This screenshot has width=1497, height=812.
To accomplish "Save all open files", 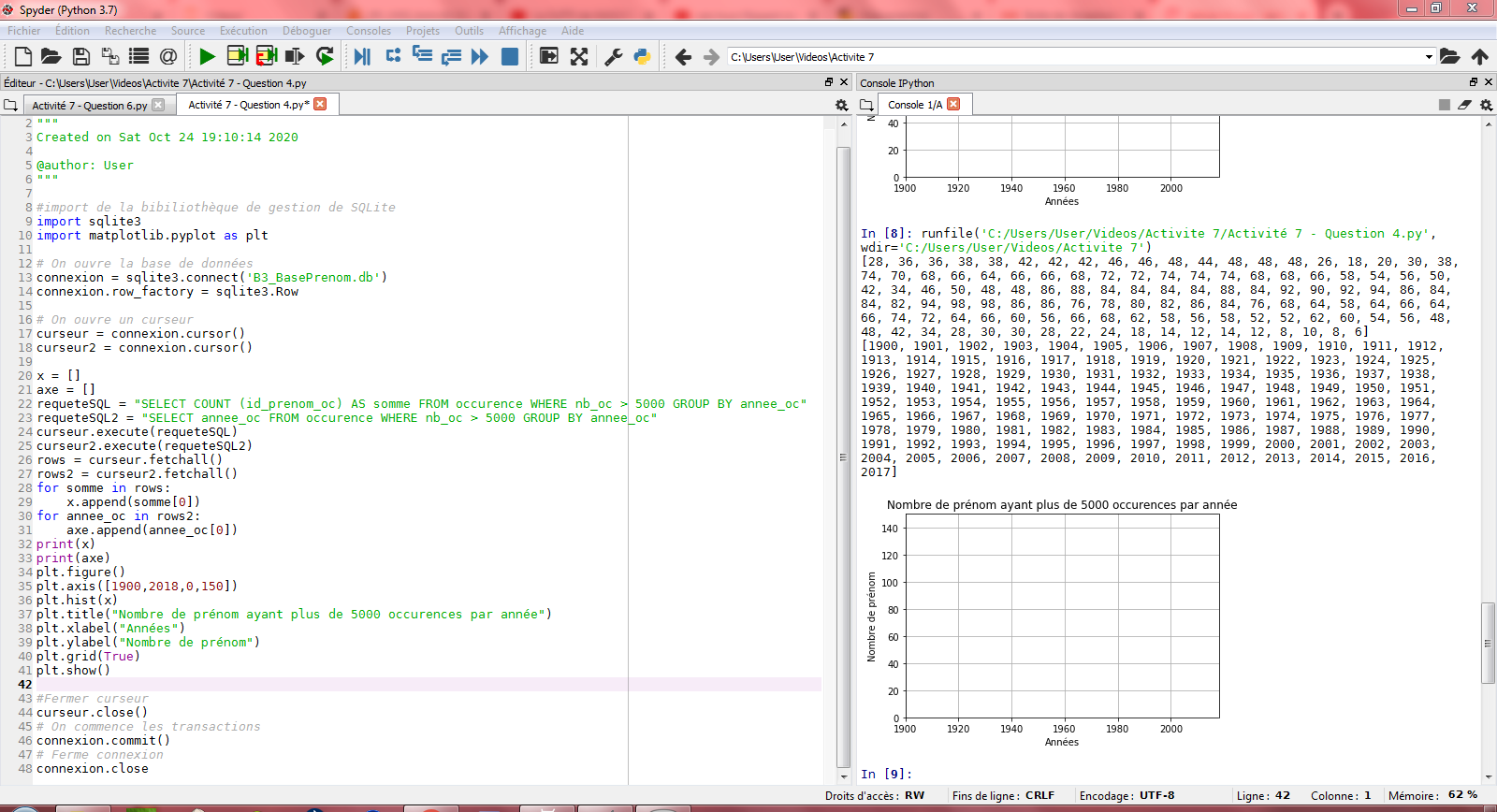I will tap(110, 56).
